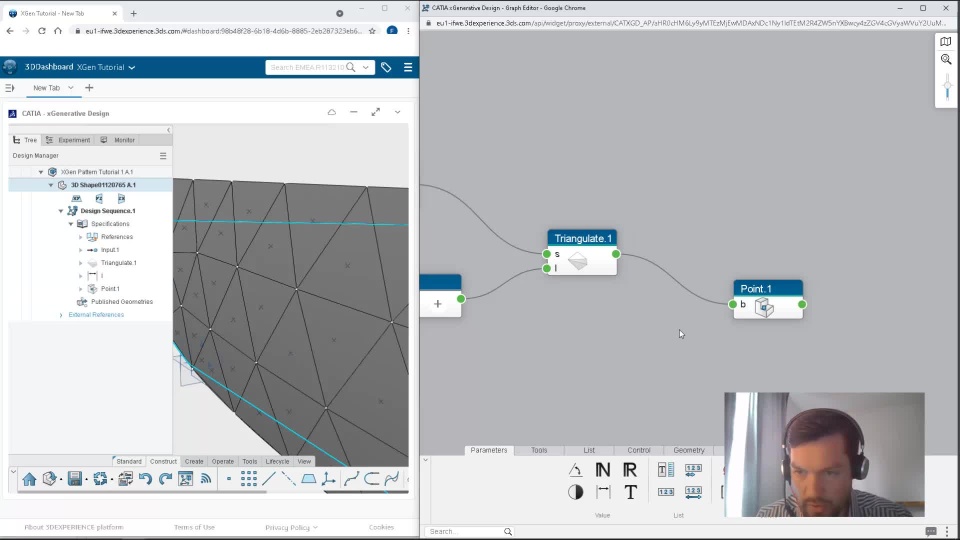Screen dimensions: 960x540
Task: Open the search scope dropdown arrow
Action: [366, 67]
